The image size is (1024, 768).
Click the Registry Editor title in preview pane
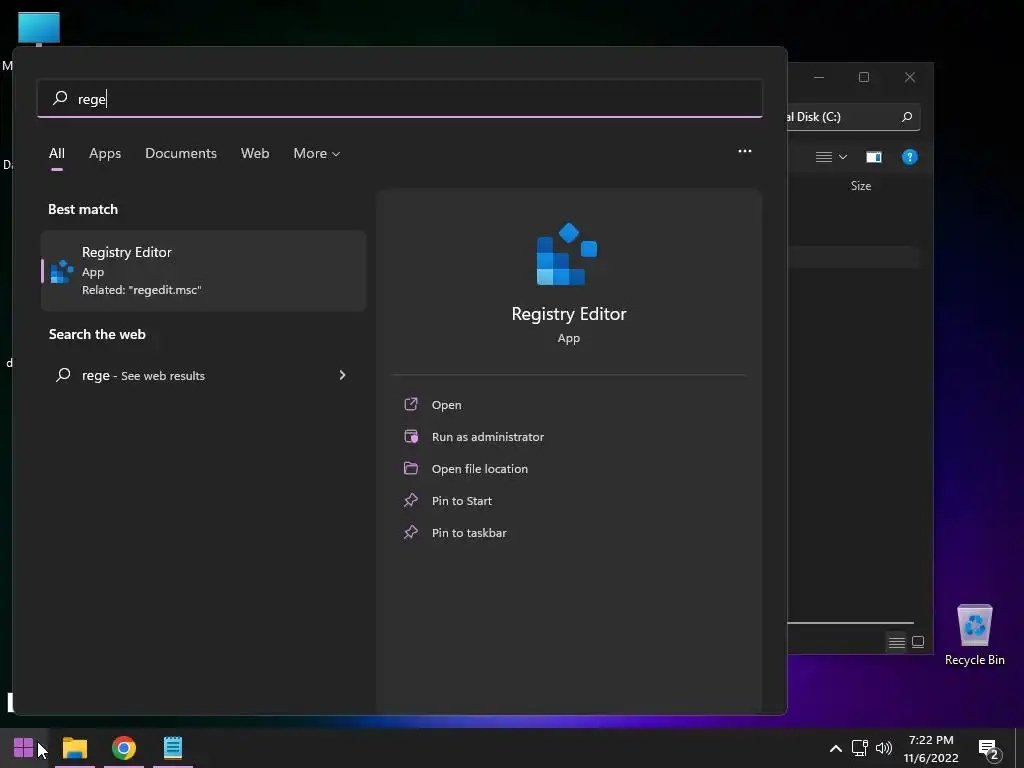tap(569, 314)
